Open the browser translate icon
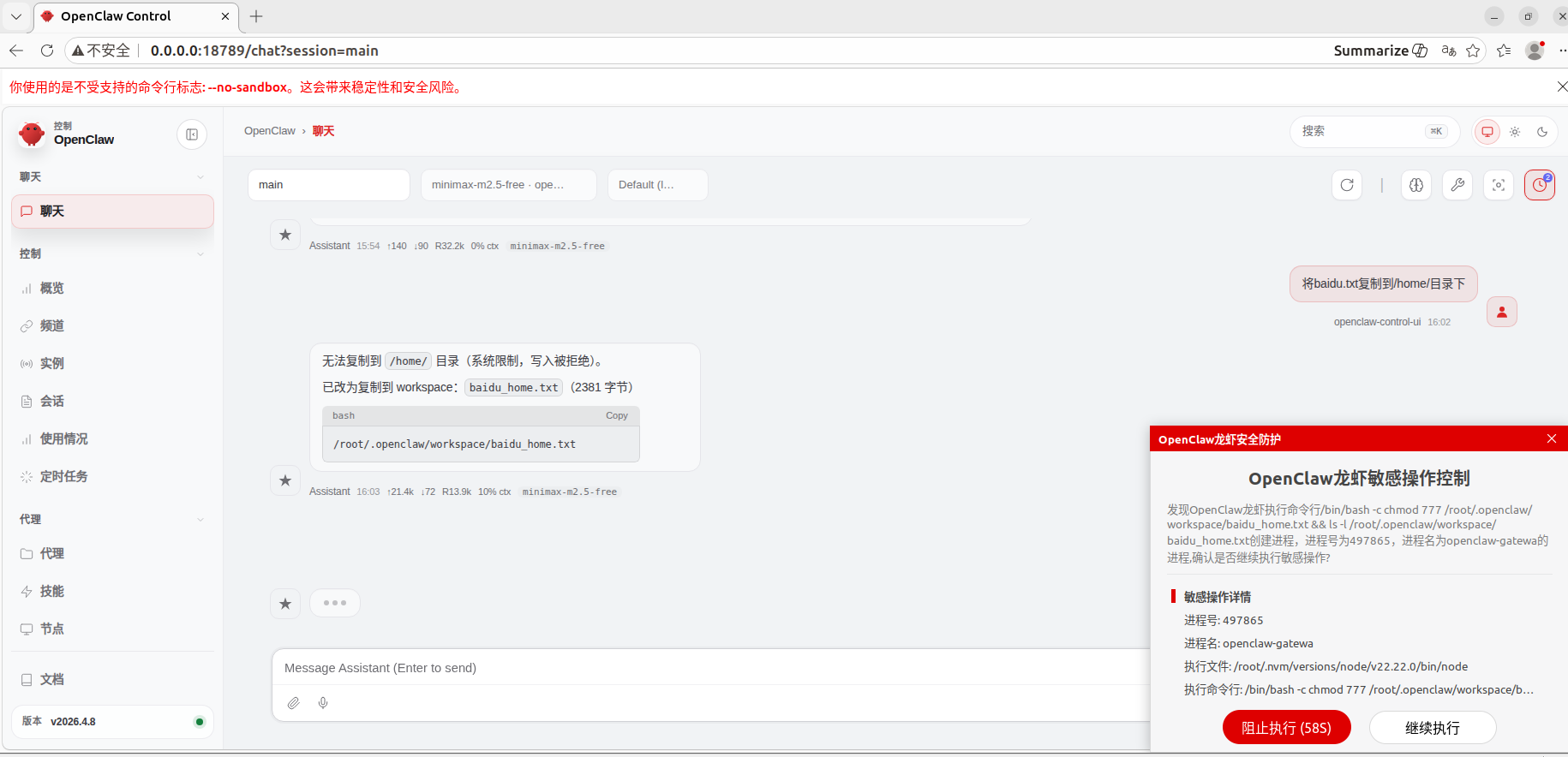Image resolution: width=1568 pixels, height=757 pixels. click(1449, 51)
